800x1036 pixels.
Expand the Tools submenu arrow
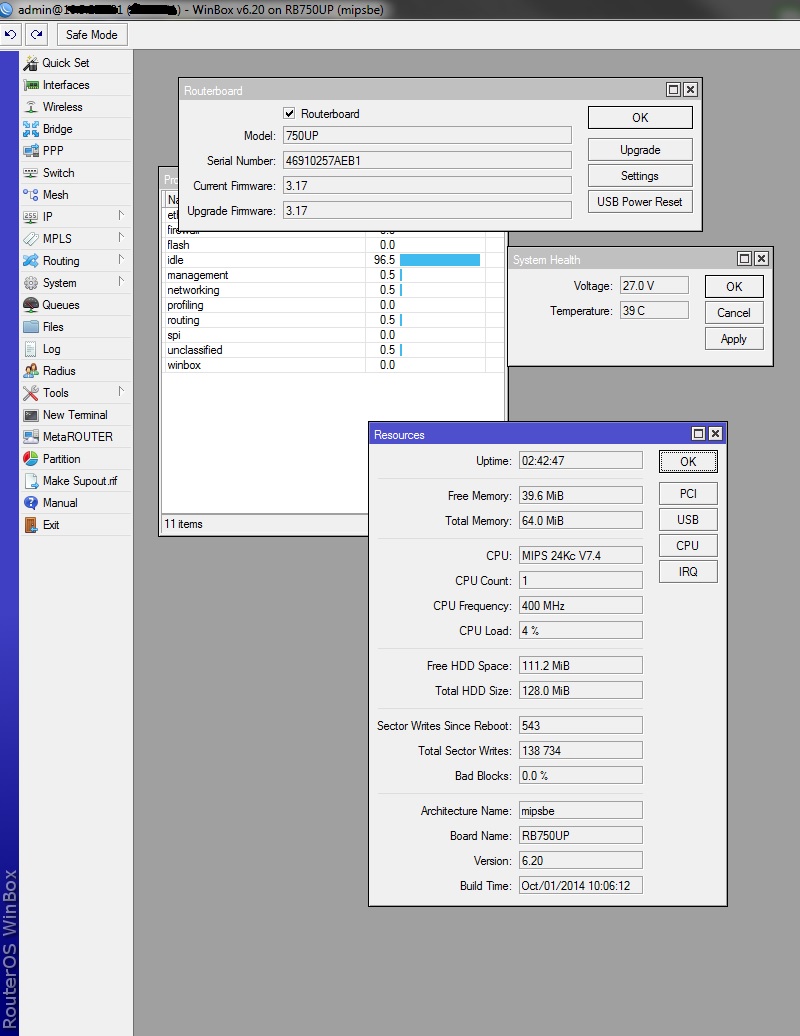tap(121, 391)
